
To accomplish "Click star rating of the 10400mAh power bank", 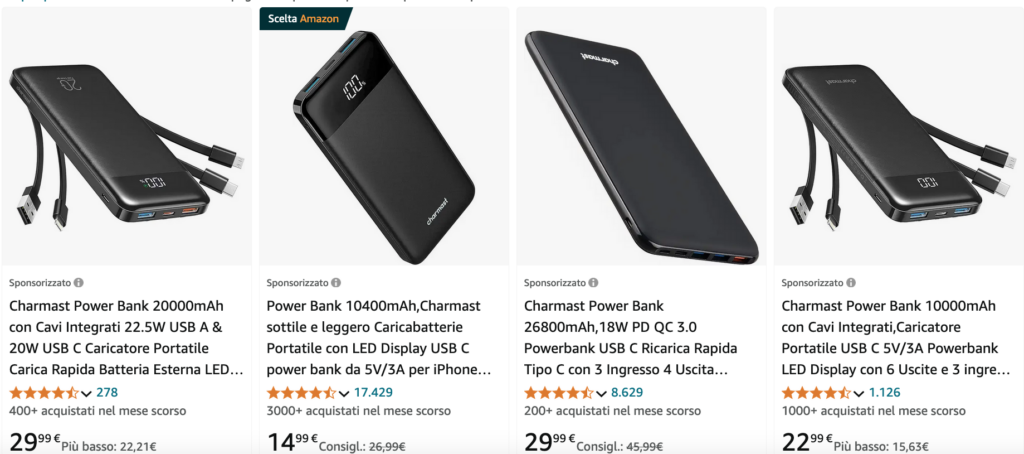I will tap(300, 393).
